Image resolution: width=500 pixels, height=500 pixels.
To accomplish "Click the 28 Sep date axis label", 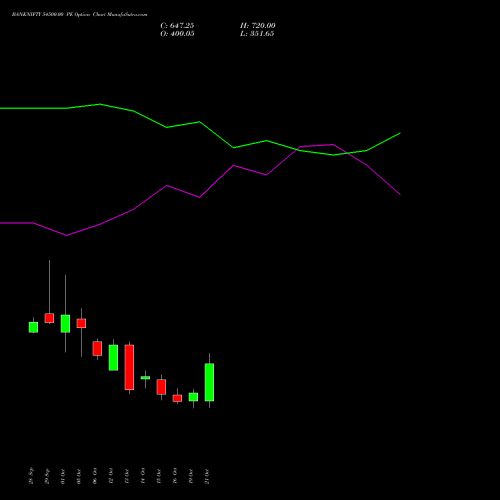I will click(31, 476).
